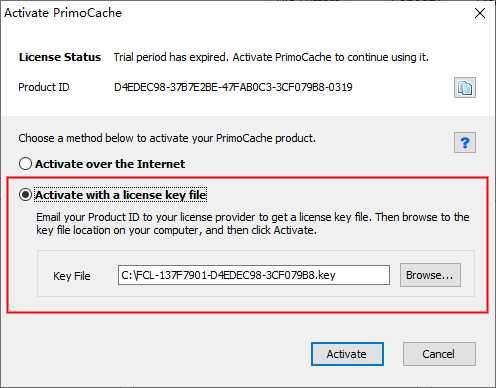Click the trial period expired message

click(x=271, y=57)
